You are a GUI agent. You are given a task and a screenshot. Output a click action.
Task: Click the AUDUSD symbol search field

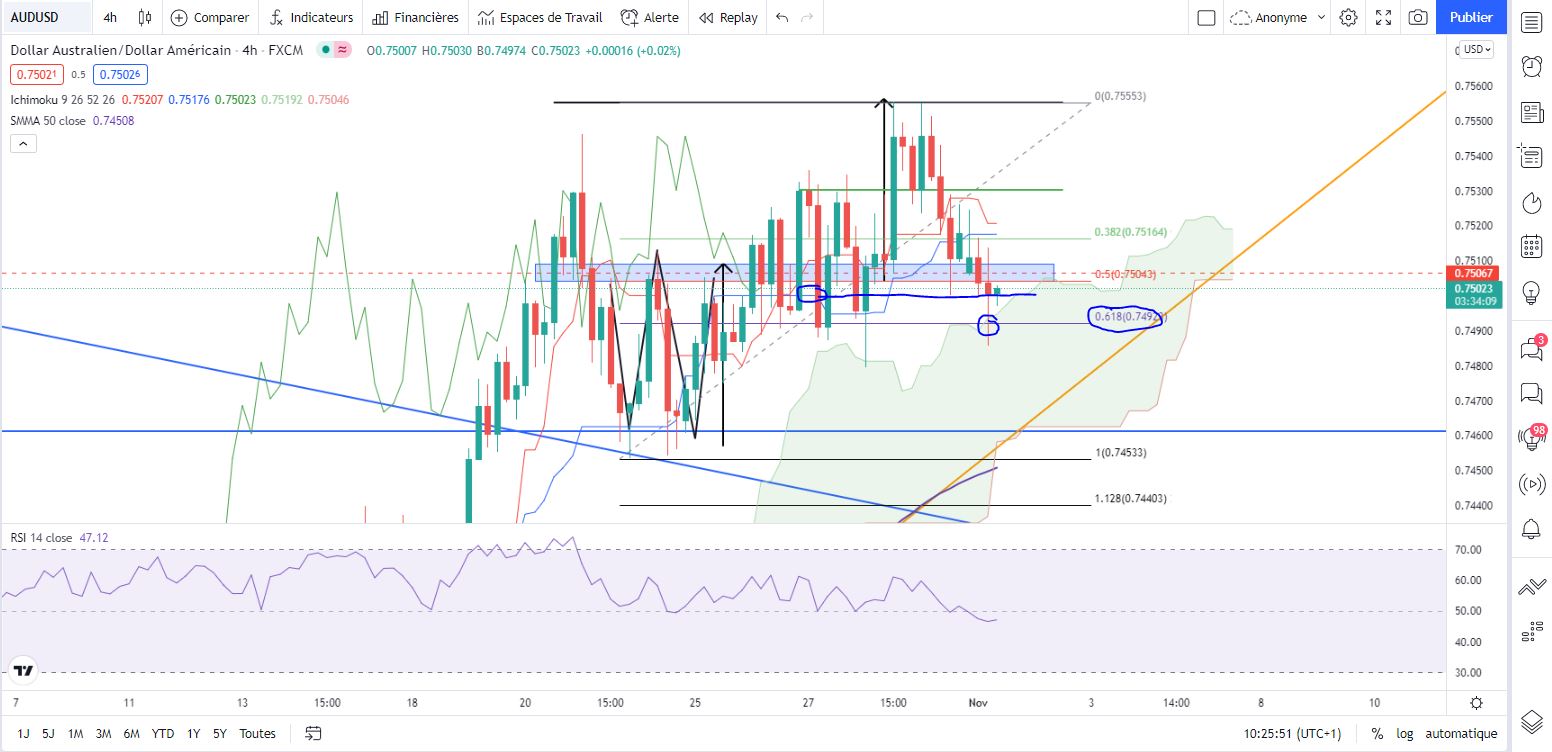tap(45, 17)
